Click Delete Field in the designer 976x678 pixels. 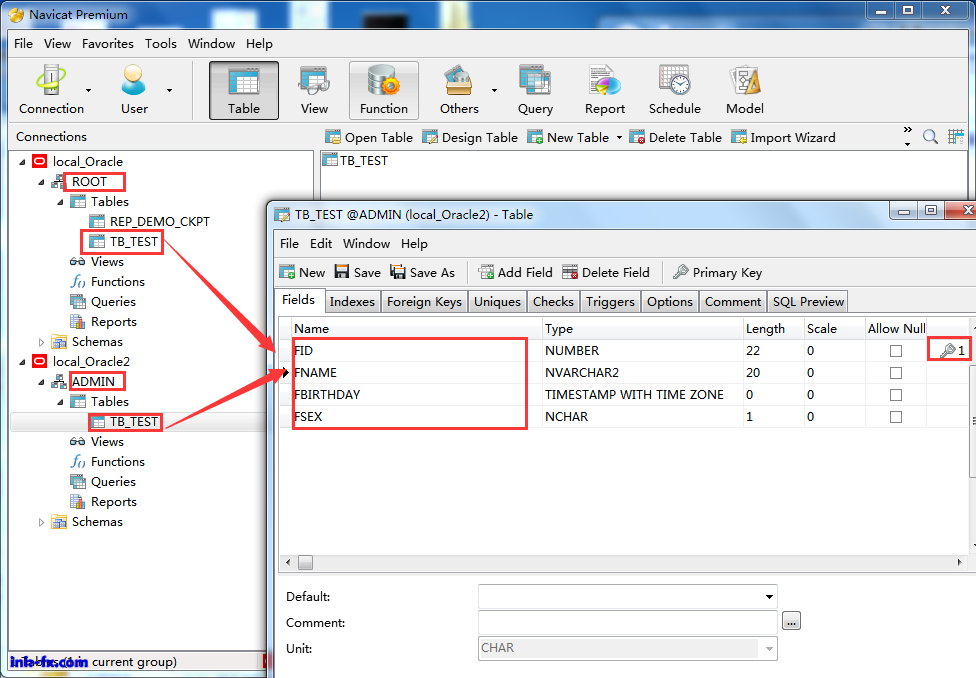[606, 273]
